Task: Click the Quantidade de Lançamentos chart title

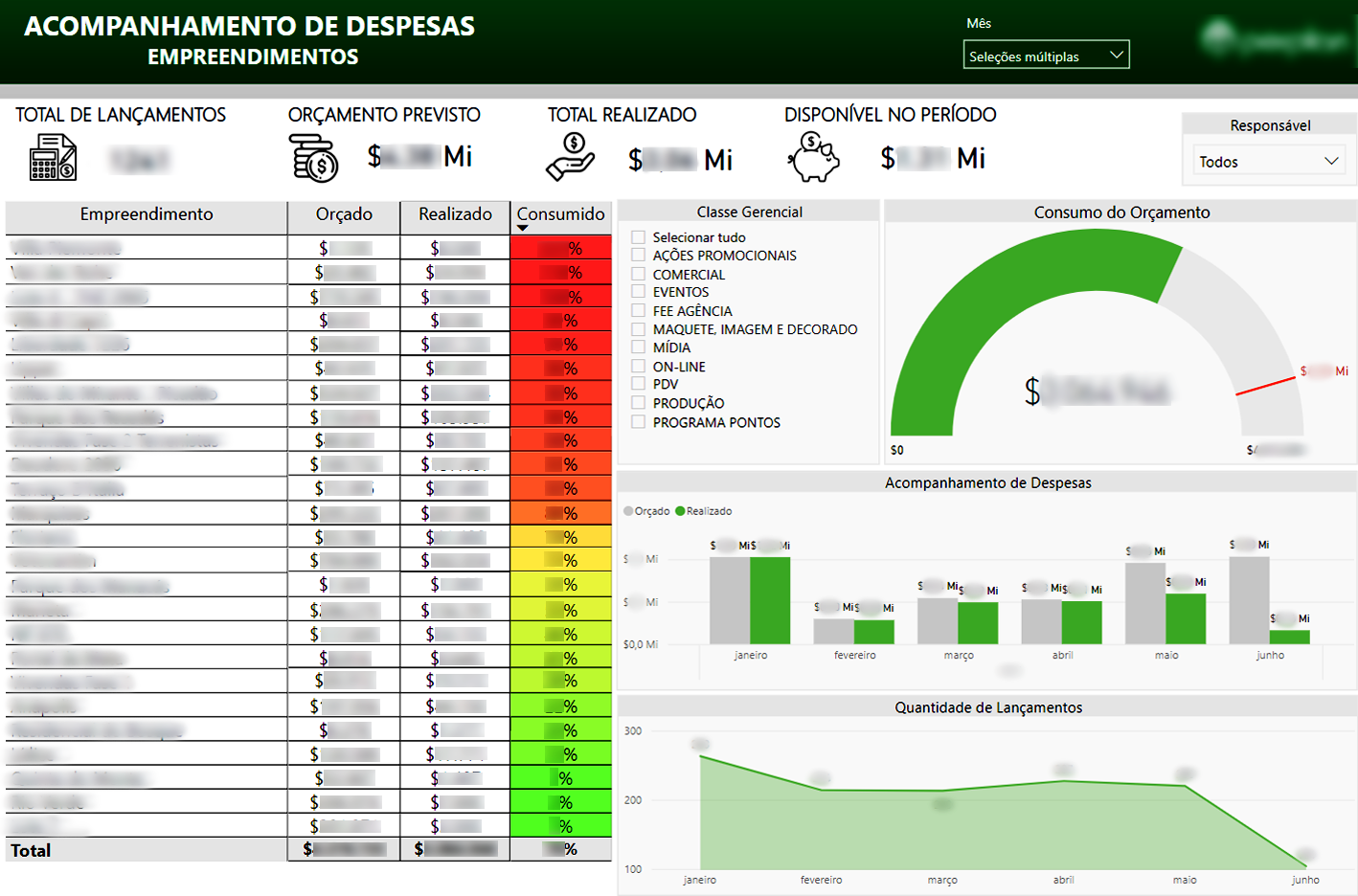Action: coord(988,707)
